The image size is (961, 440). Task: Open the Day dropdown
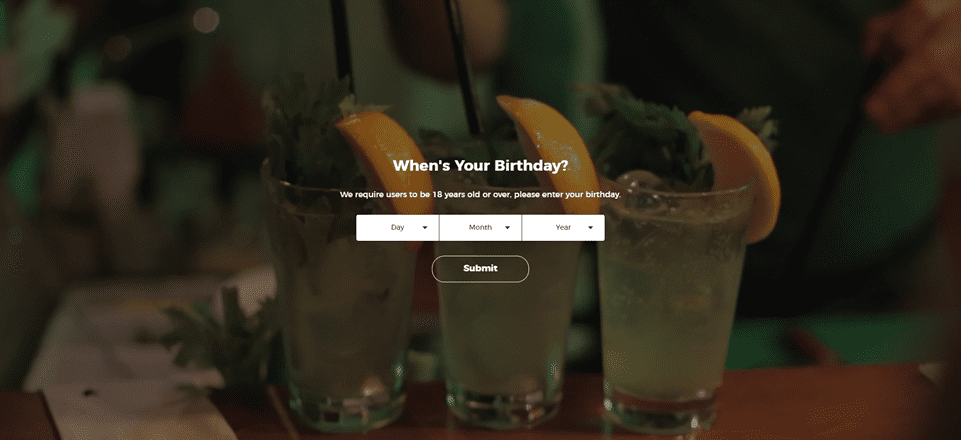pyautogui.click(x=397, y=227)
